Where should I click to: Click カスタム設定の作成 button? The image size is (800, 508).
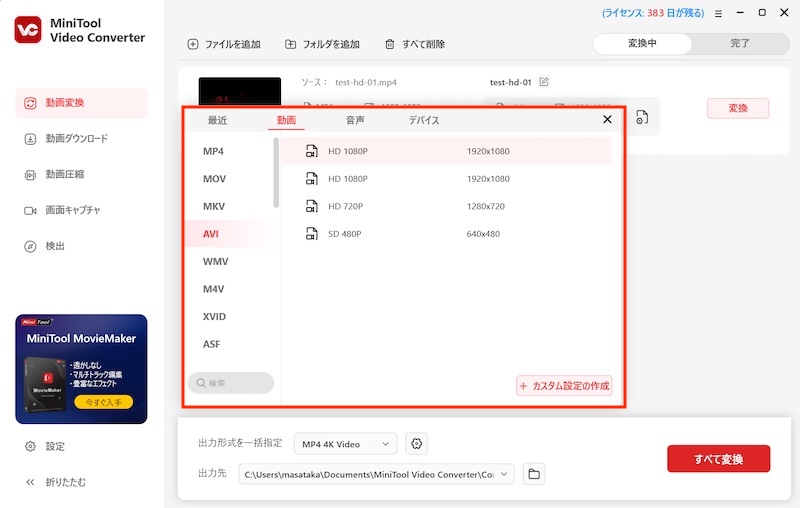click(x=564, y=386)
